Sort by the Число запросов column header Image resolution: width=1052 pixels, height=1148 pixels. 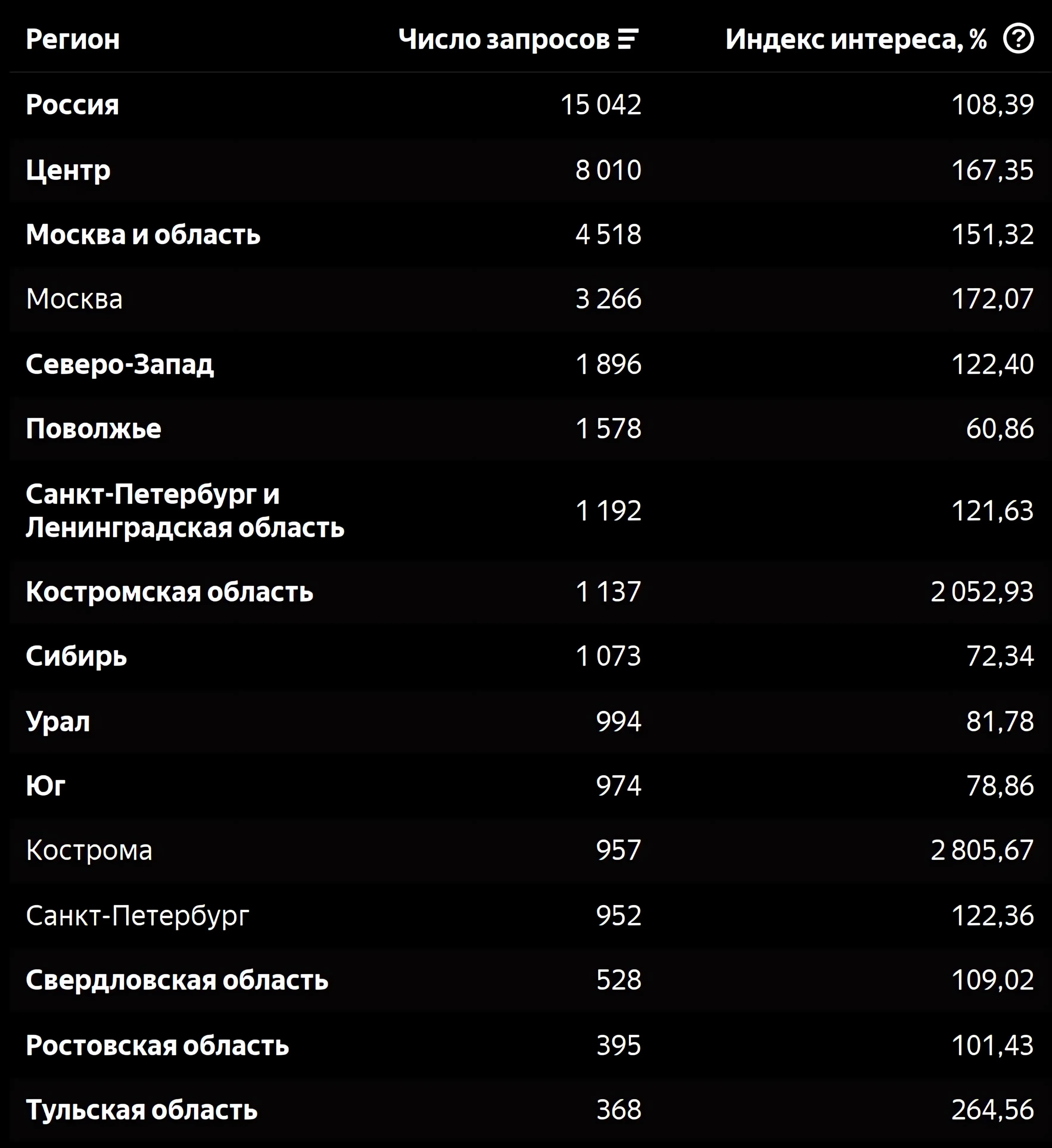click(503, 39)
